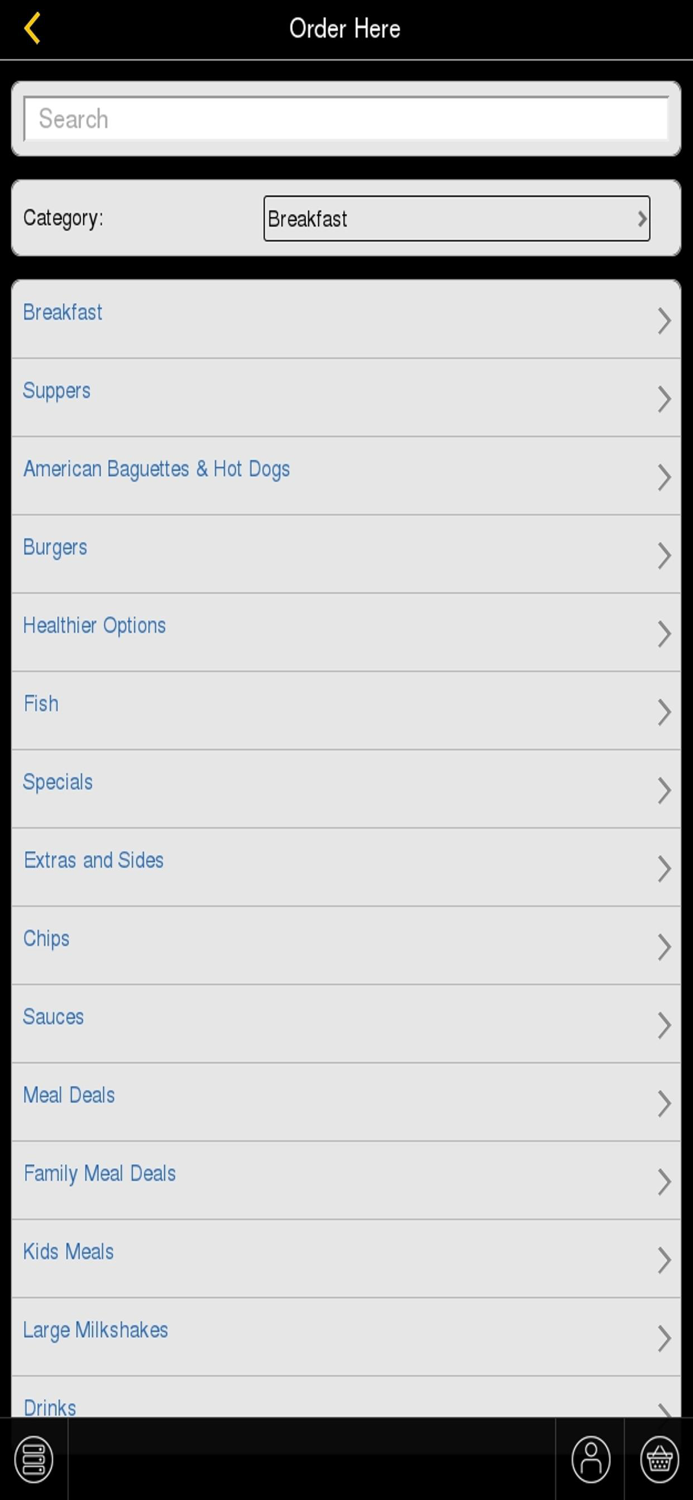Tap the yellow back arrow
Image resolution: width=693 pixels, height=1500 pixels.
[33, 28]
